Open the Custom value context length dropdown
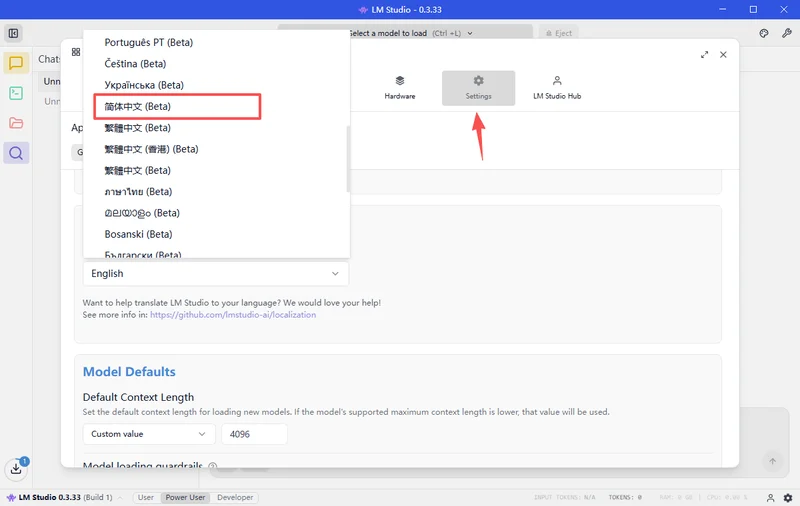Screen dimensions: 800x506 [149, 434]
